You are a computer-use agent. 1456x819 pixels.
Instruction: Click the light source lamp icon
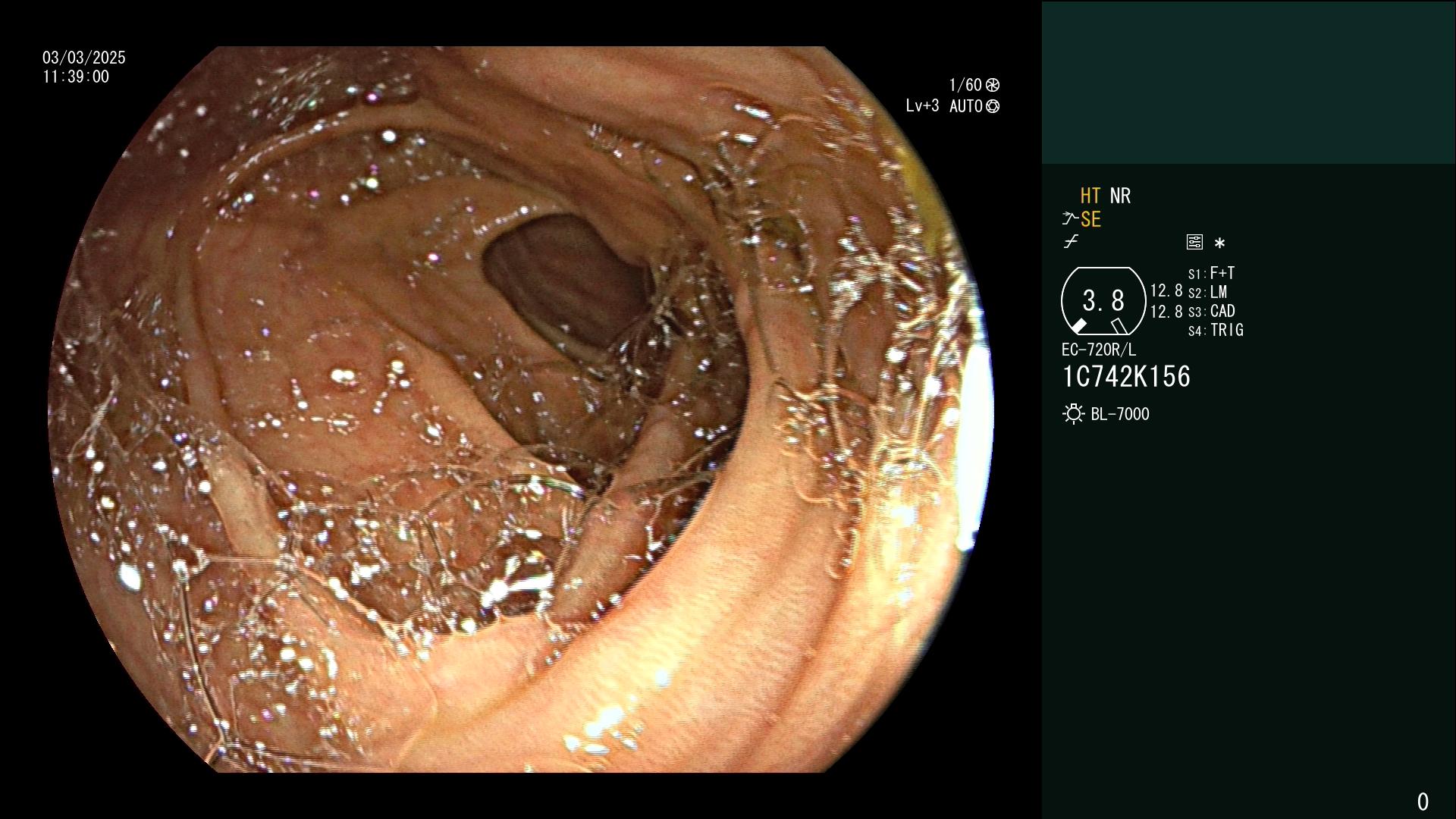[x=1073, y=414]
